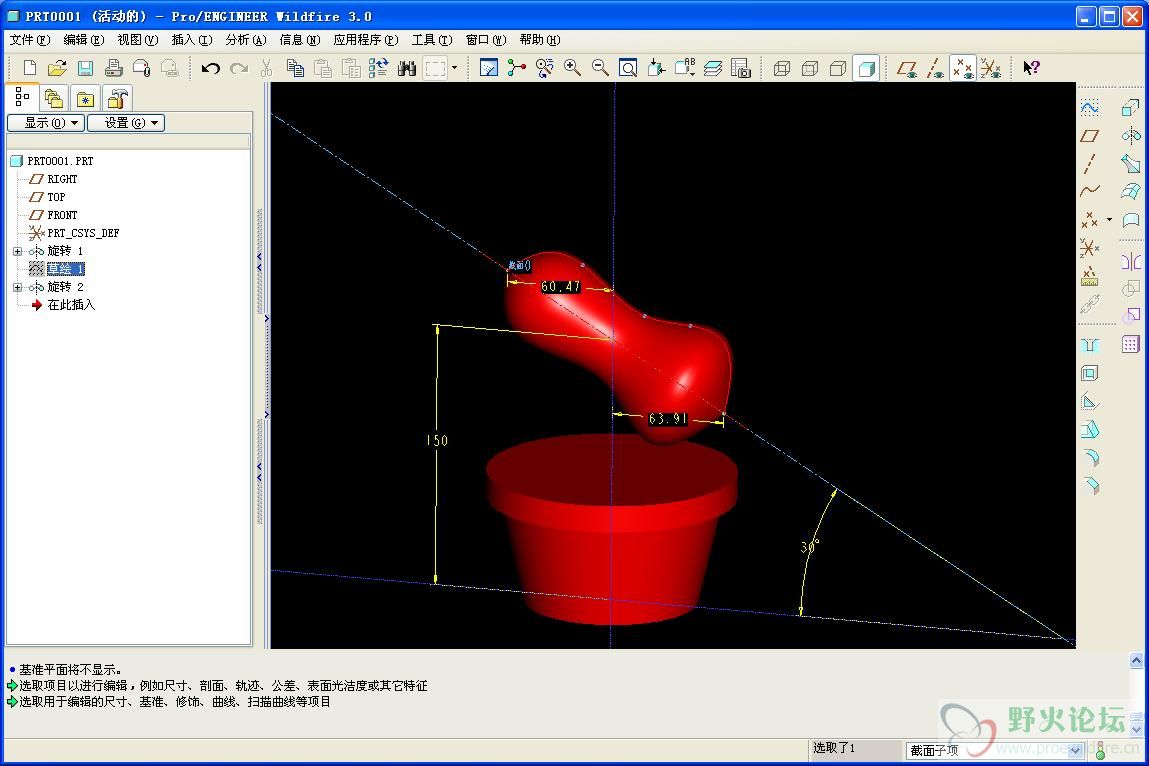
Task: Select the TOP datum plane
Action: tap(56, 197)
